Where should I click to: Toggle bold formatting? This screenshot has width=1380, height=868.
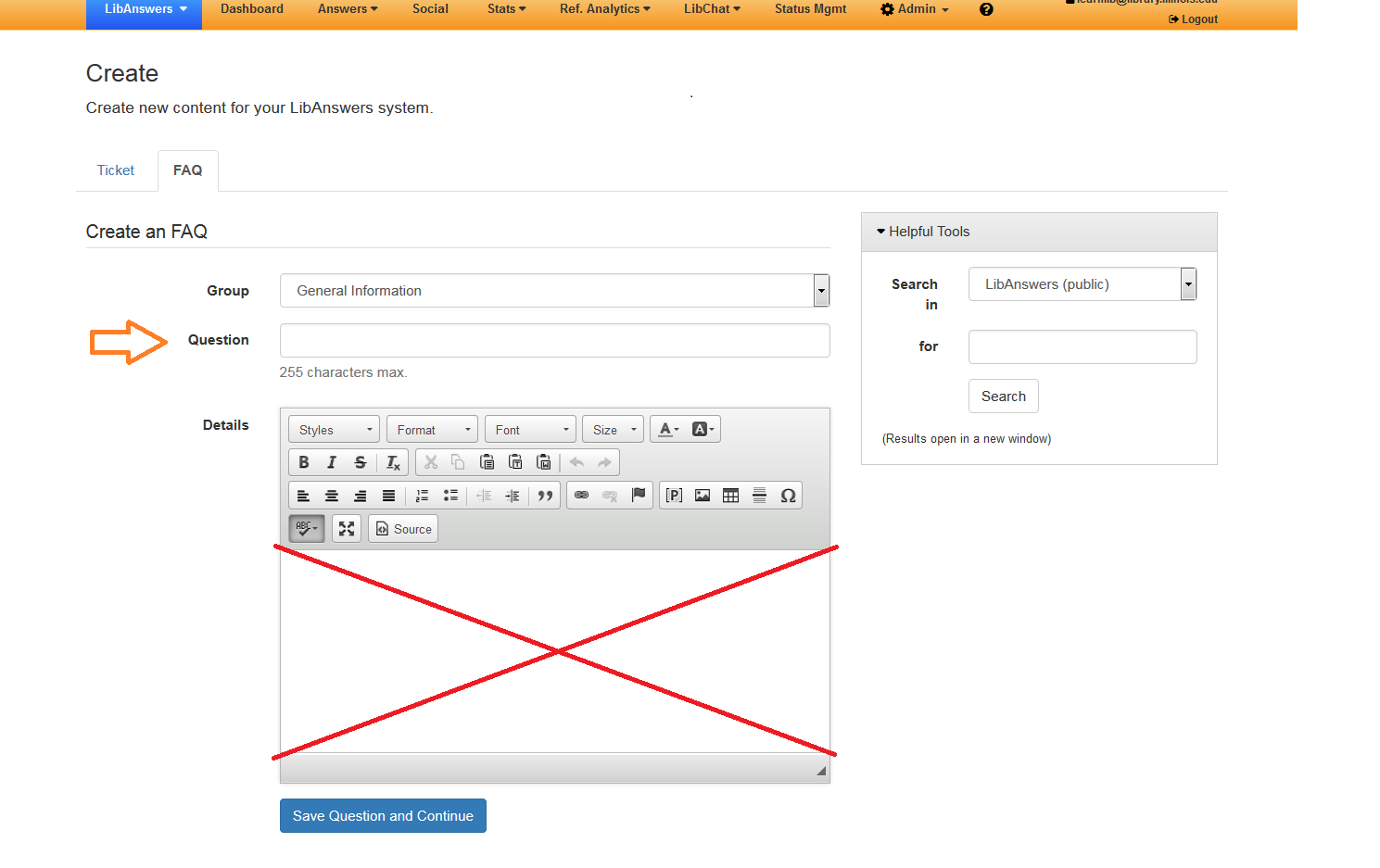304,462
